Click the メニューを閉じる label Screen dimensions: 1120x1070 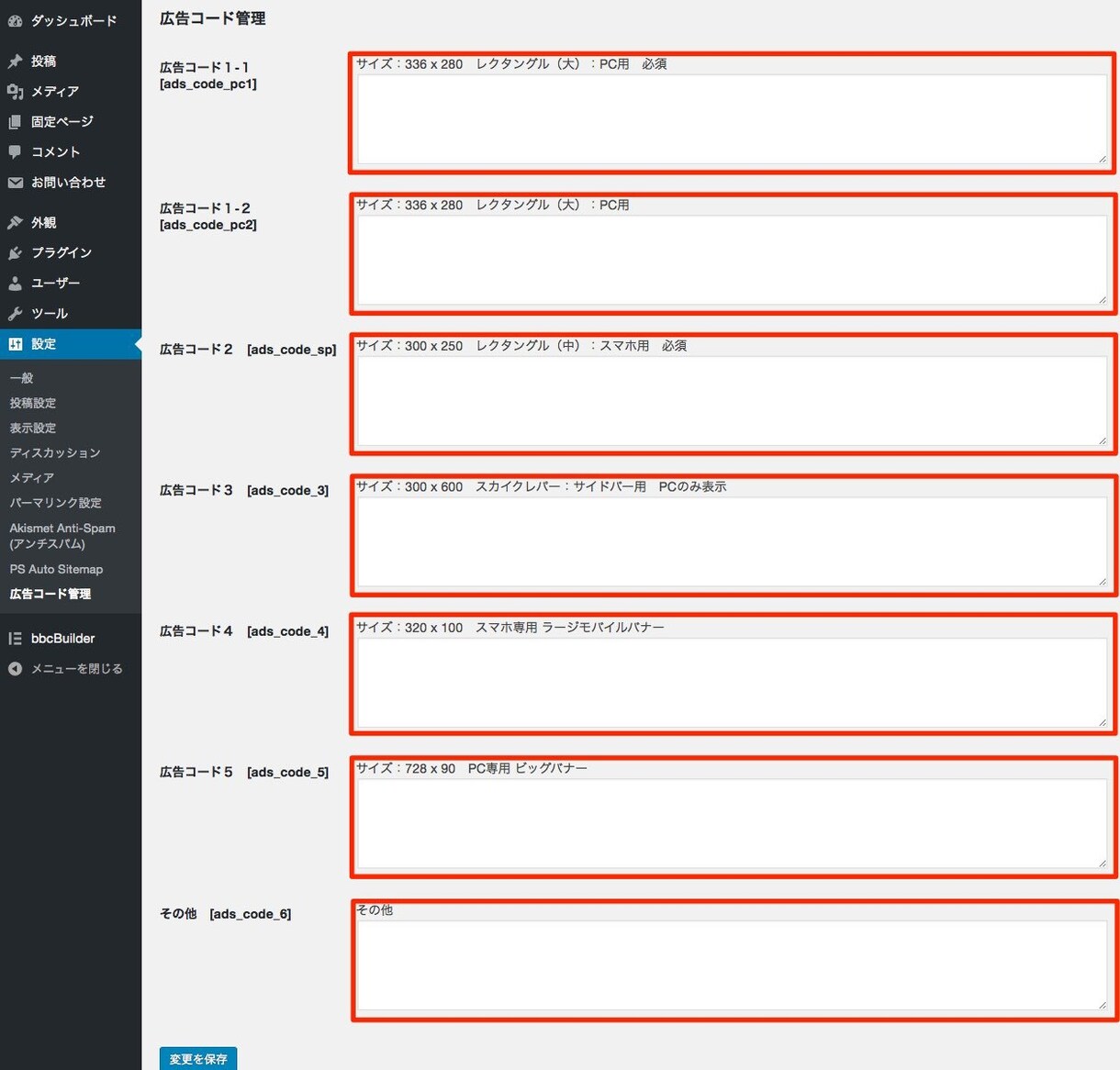(x=77, y=669)
